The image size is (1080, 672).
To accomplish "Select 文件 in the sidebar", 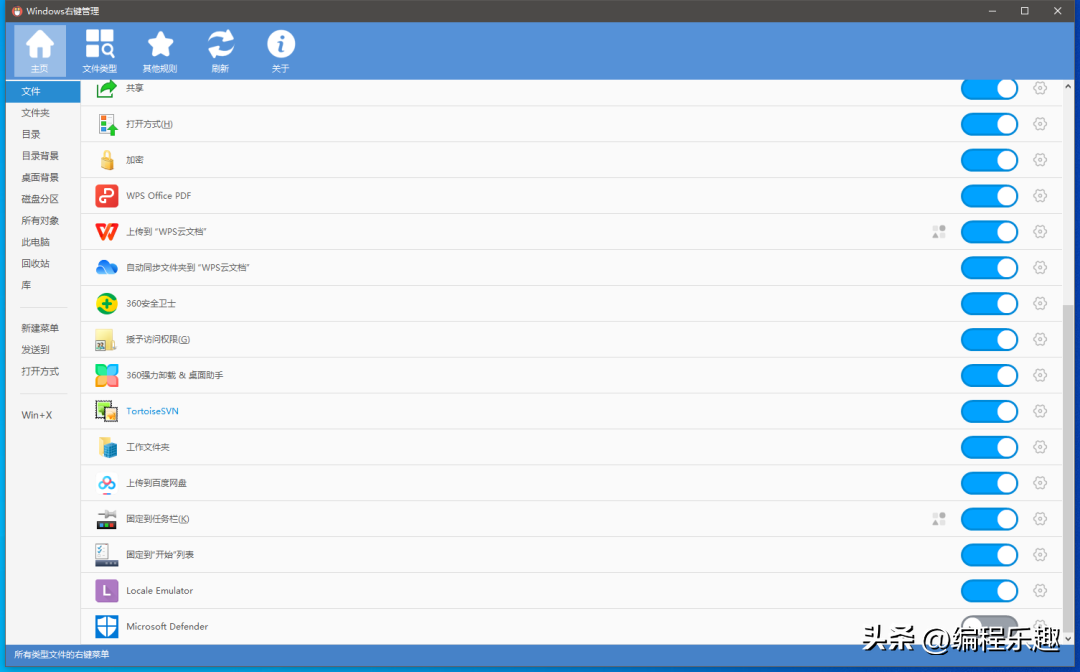I will pos(43,92).
